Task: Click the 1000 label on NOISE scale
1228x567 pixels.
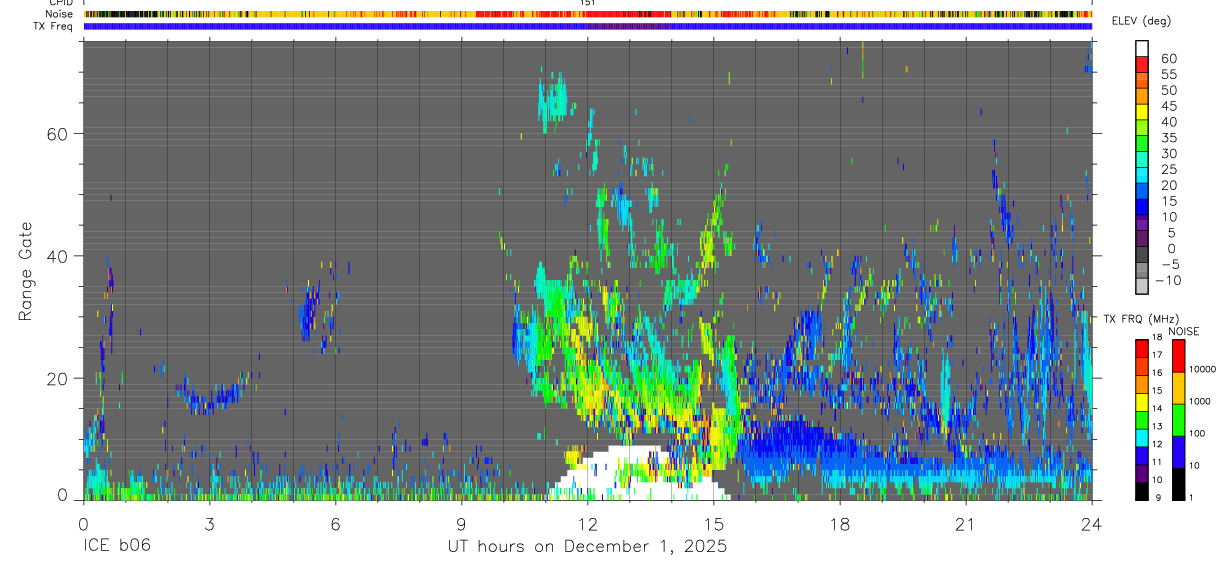Action: coord(1202,401)
